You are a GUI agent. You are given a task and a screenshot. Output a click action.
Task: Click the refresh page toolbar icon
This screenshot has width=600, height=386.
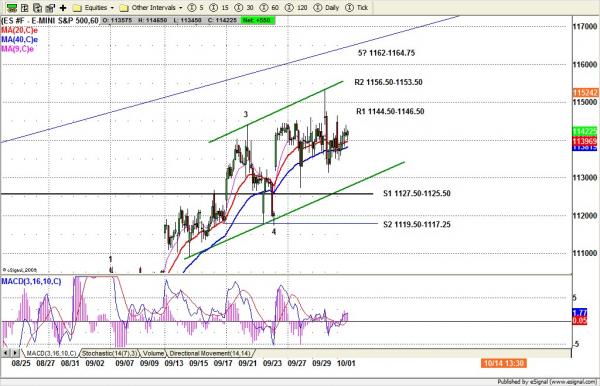click(x=38, y=7)
